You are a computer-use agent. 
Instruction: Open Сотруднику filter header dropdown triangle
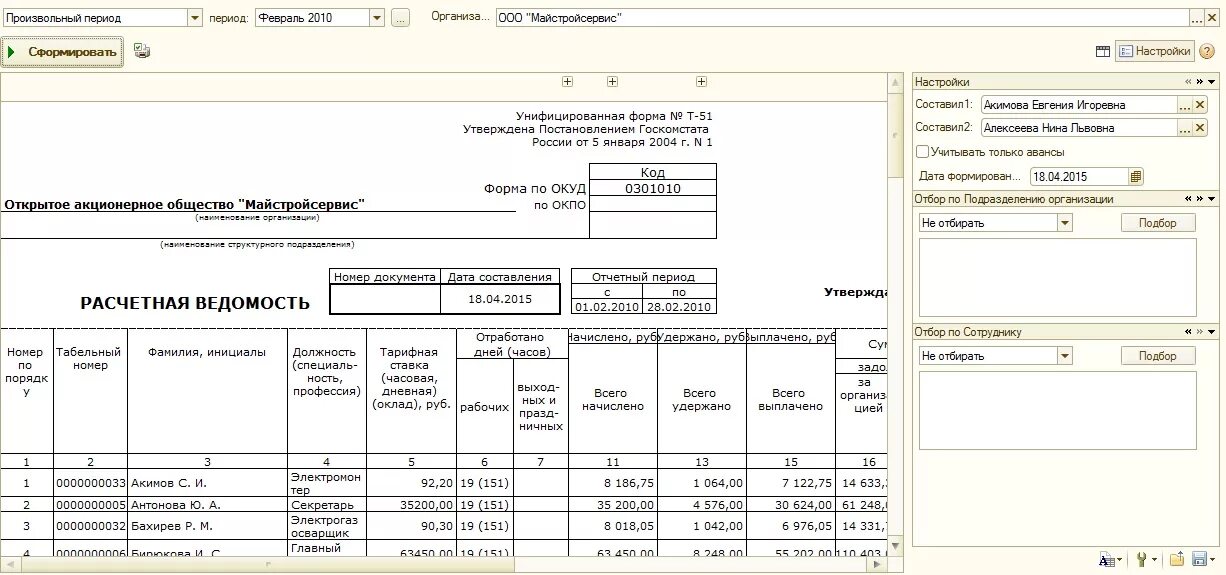pos(1212,332)
